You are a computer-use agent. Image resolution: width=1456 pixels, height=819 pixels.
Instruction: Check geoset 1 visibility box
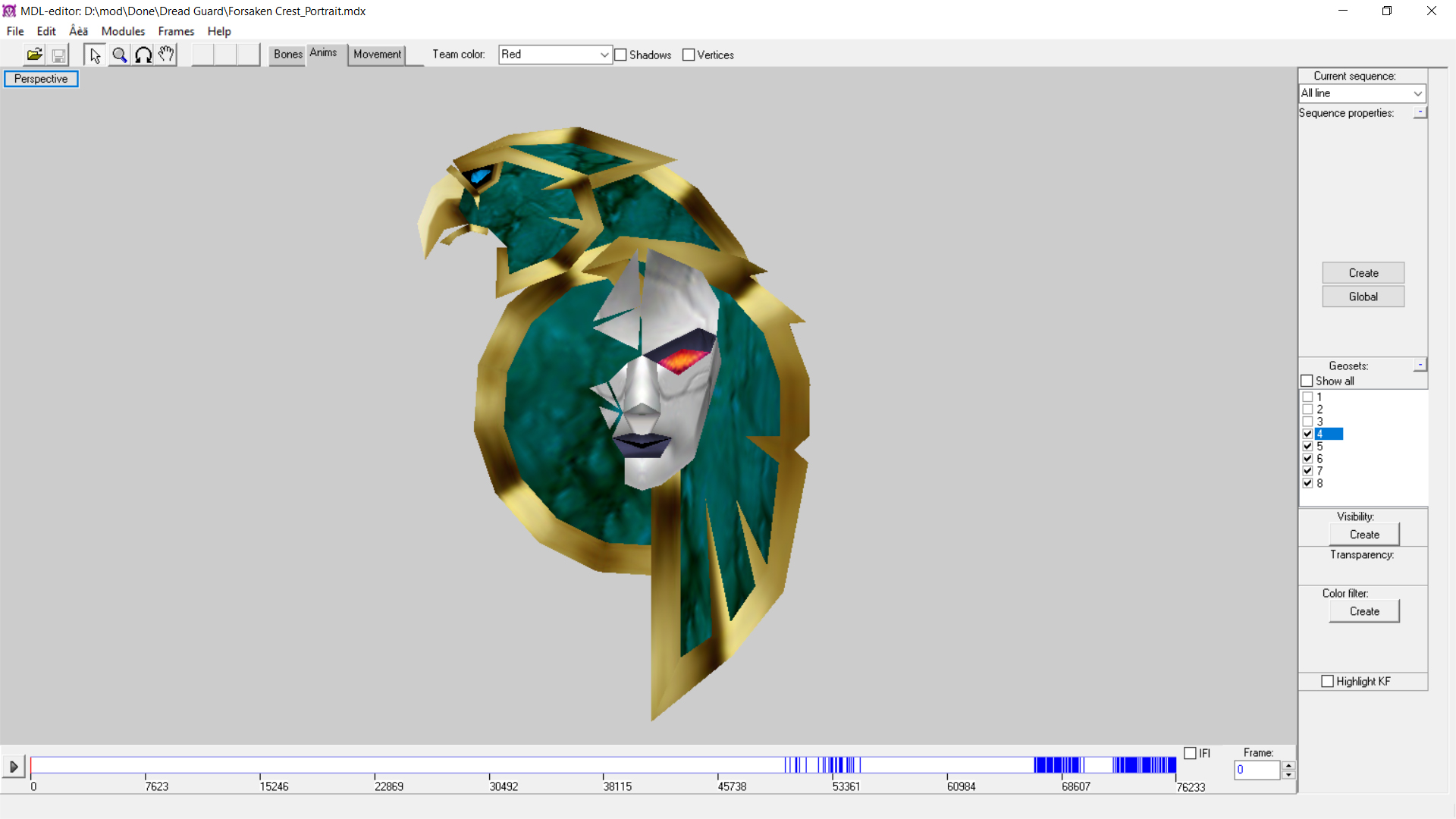(x=1307, y=397)
